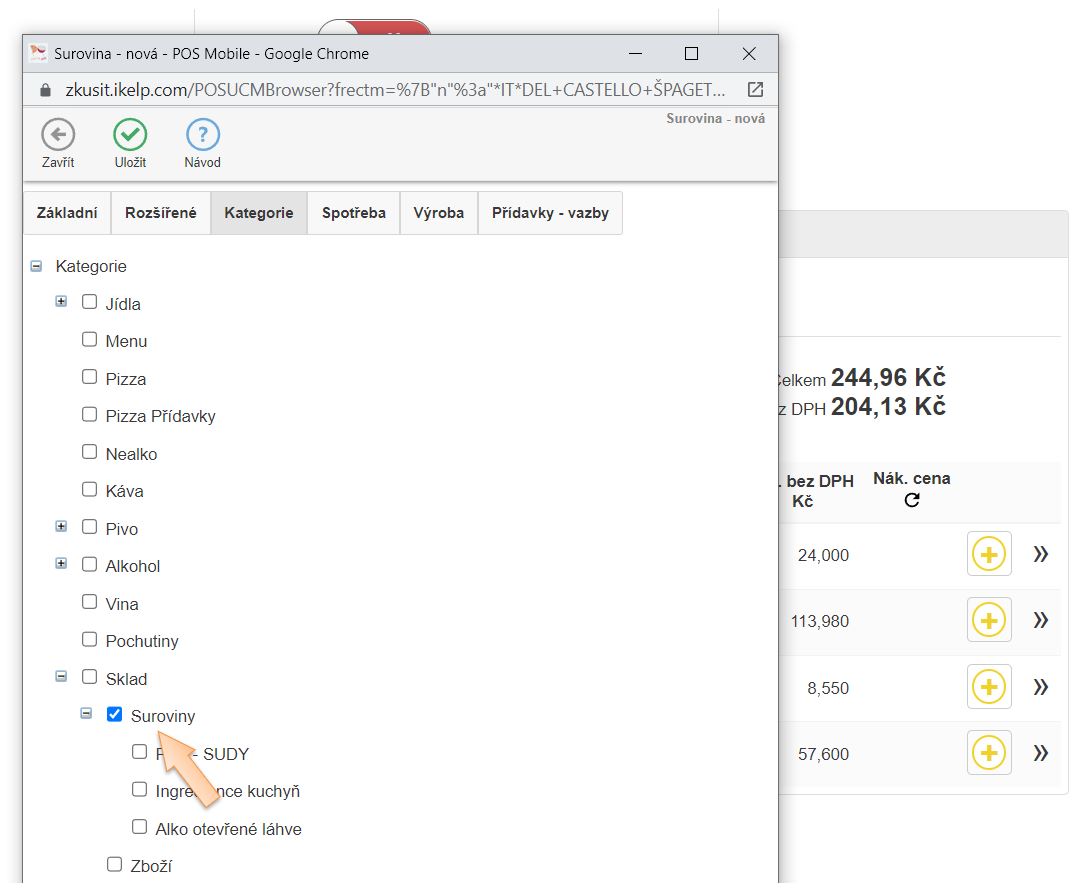The height and width of the screenshot is (896, 1080).
Task: Click the double chevron in 113,980 row
Action: click(1040, 621)
